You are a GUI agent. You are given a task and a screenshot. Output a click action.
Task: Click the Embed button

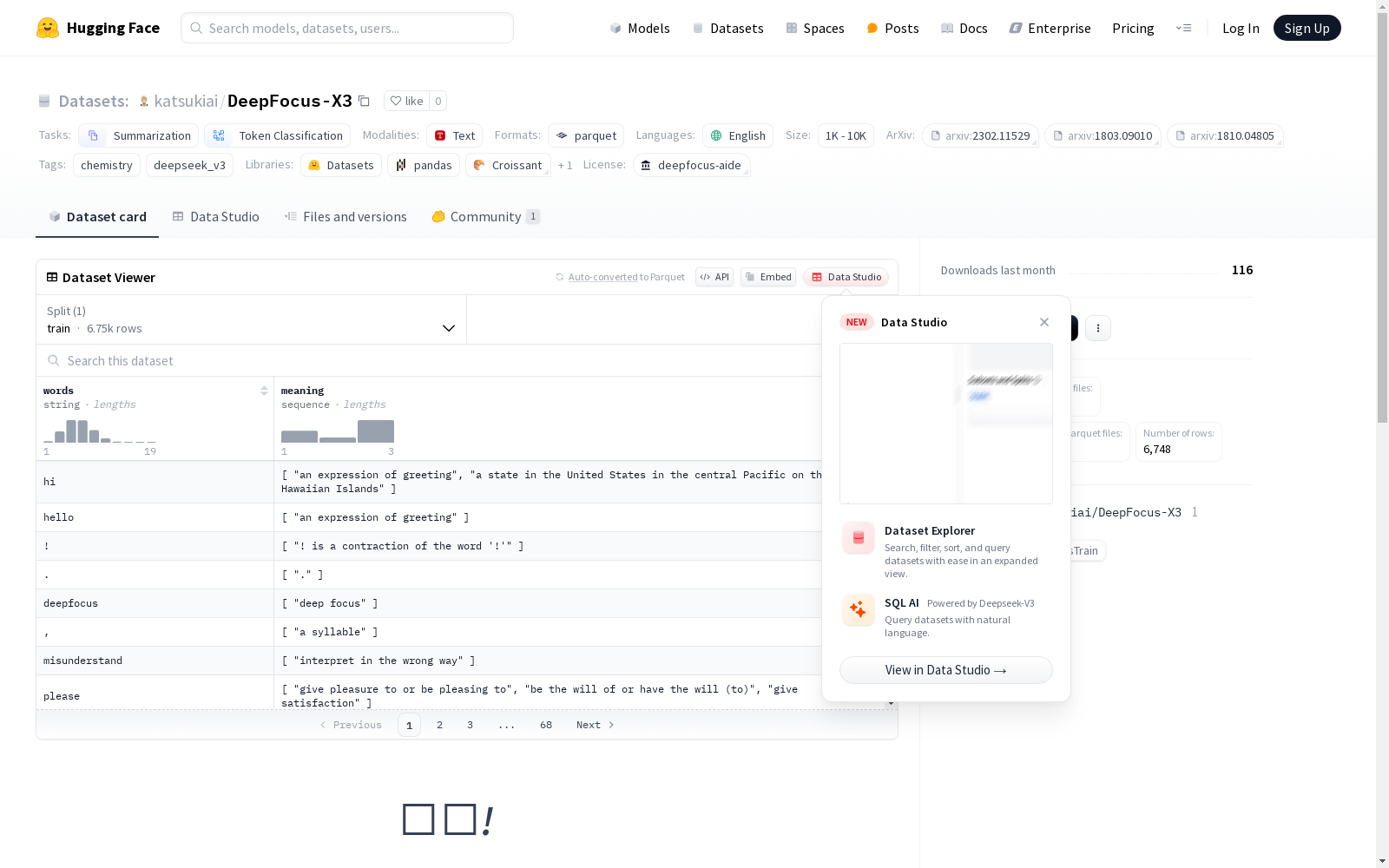pos(768,277)
